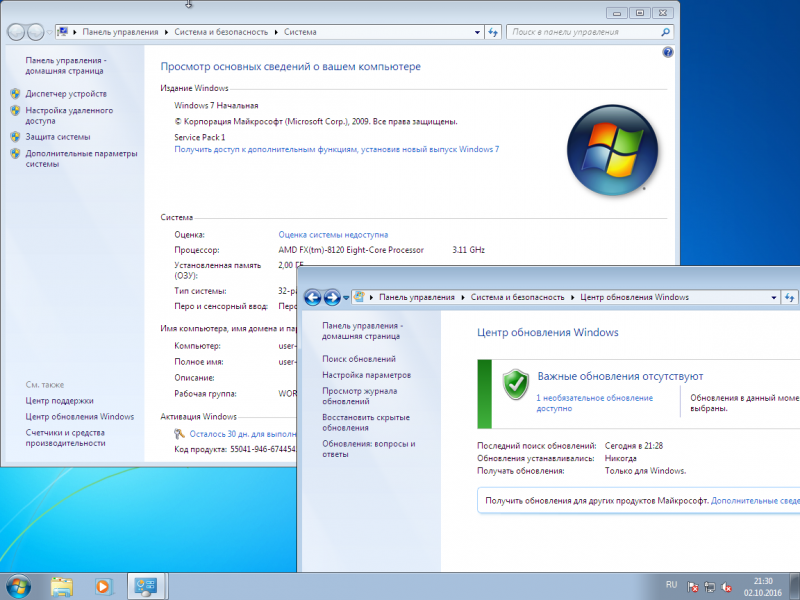Open Центр поддержки link in System sidebar
The image size is (800, 600).
pyautogui.click(x=59, y=401)
